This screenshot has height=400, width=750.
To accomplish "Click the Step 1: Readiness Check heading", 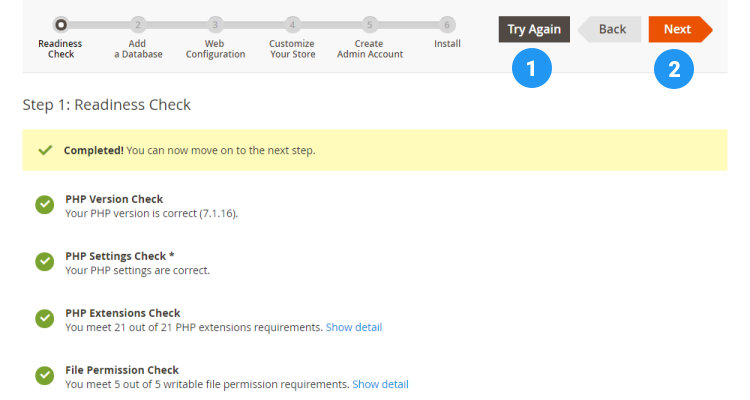I will (106, 104).
